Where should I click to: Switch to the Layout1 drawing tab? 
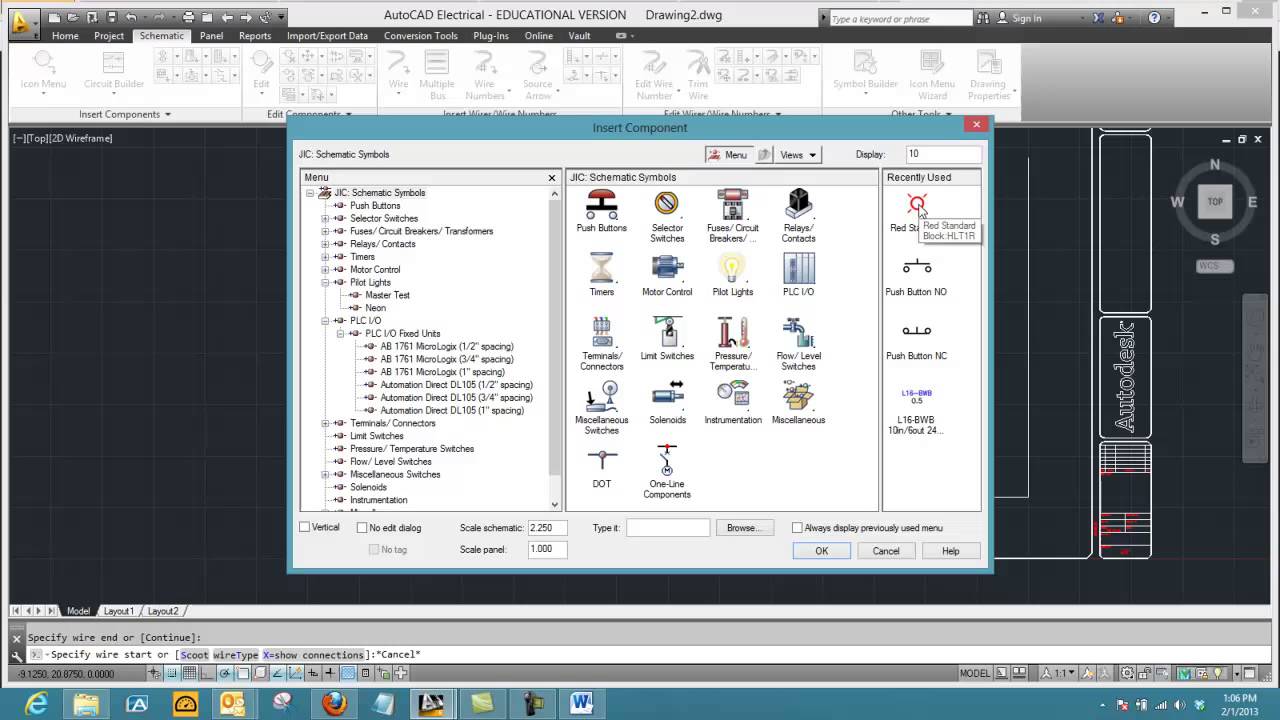[118, 611]
